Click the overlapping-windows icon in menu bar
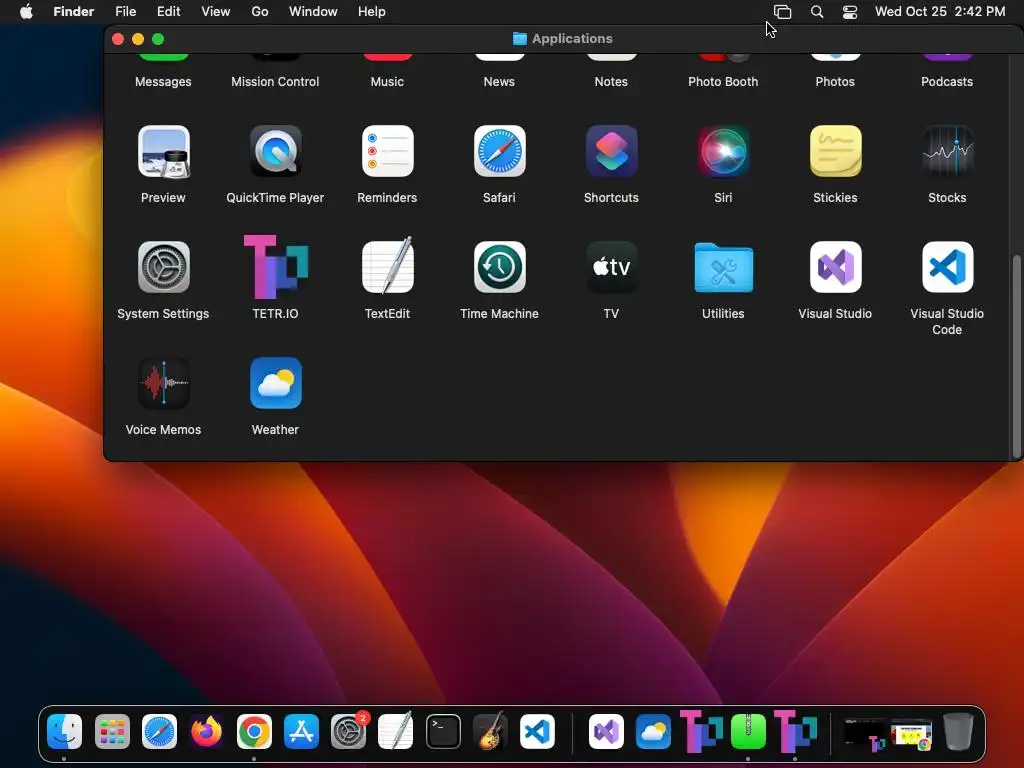This screenshot has width=1024, height=768. click(782, 12)
